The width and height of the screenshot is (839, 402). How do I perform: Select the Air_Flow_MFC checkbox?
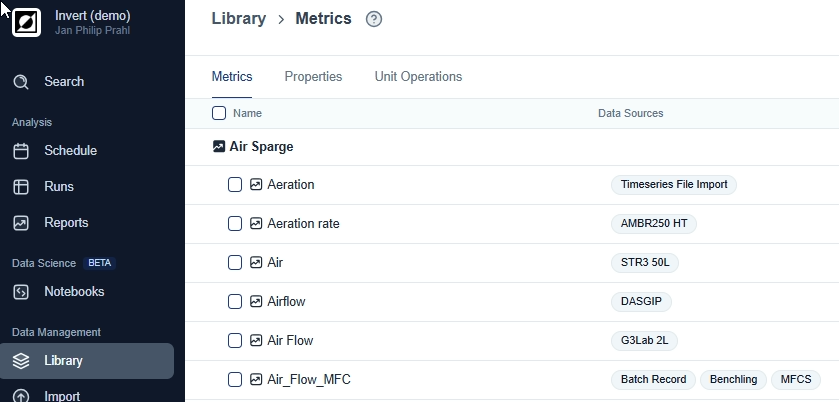tap(235, 380)
